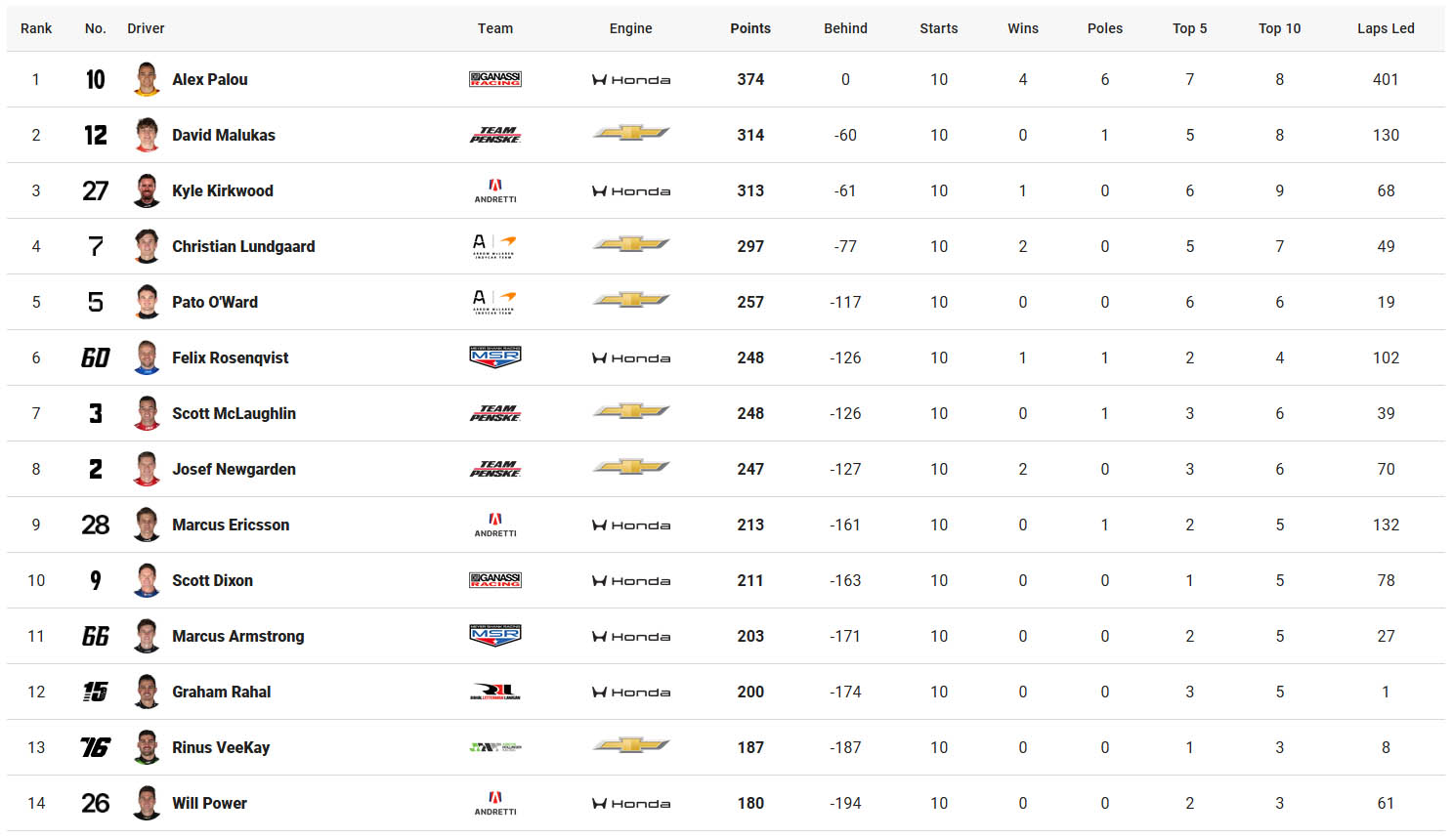This screenshot has height=840, width=1453.
Task: Sort by the Poles column header
Action: point(1105,28)
